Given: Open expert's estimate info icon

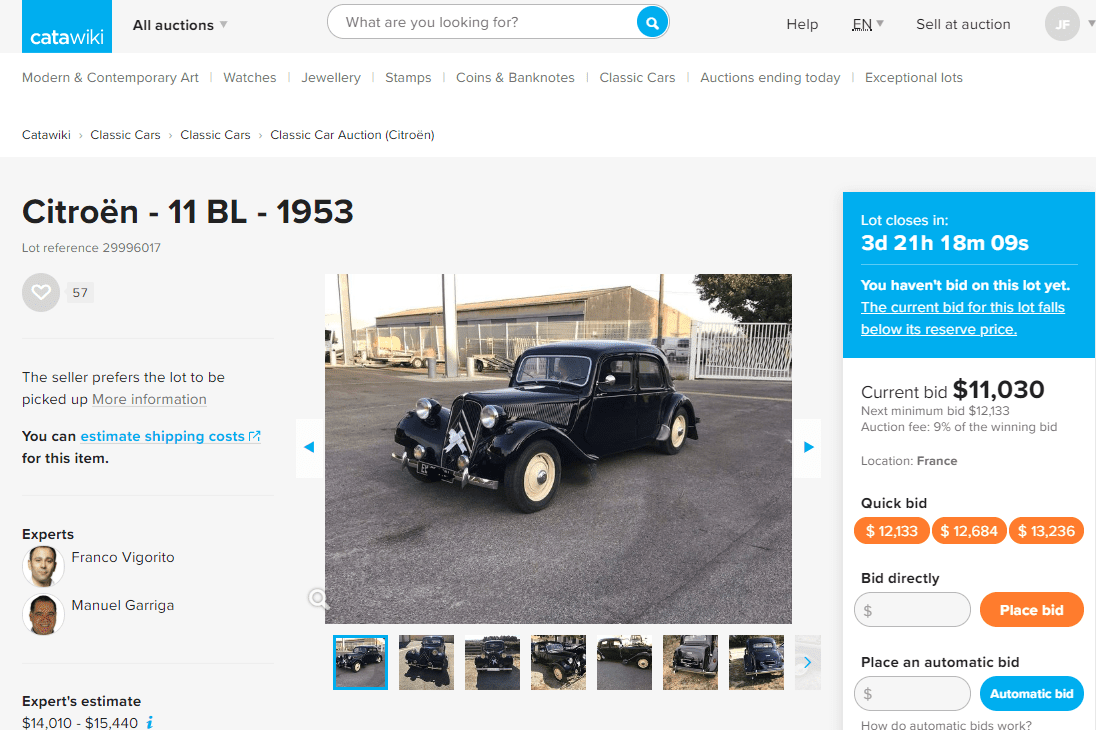Looking at the screenshot, I should click(150, 722).
